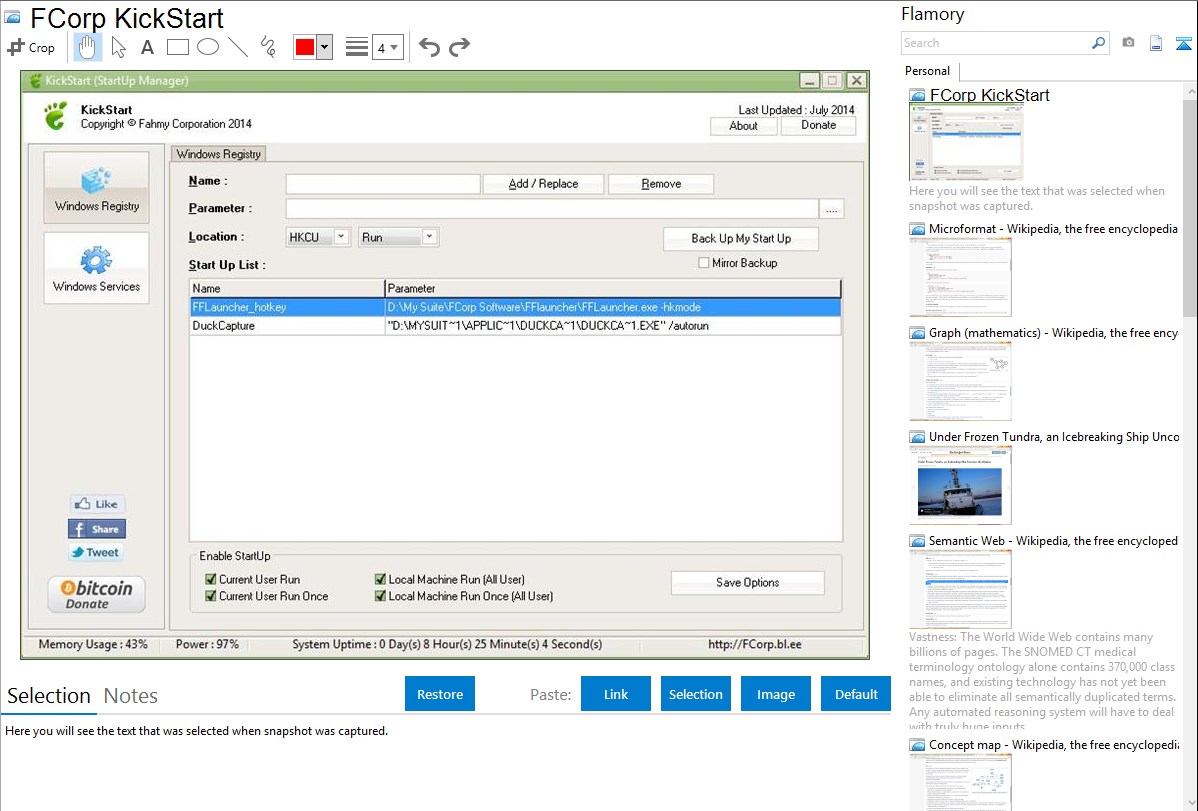
Task: Toggle Current User Run Once checkbox
Action: (211, 596)
